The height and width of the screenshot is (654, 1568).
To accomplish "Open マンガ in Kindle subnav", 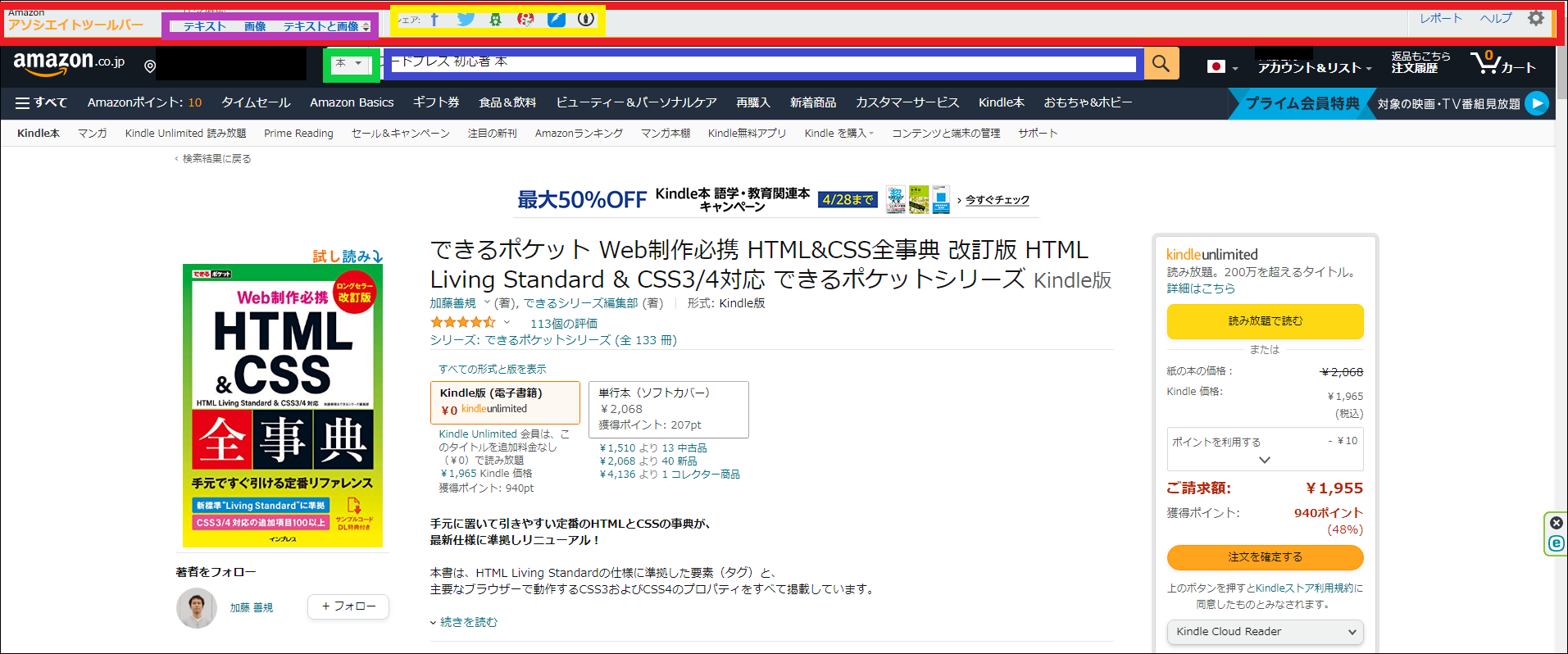I will [93, 133].
